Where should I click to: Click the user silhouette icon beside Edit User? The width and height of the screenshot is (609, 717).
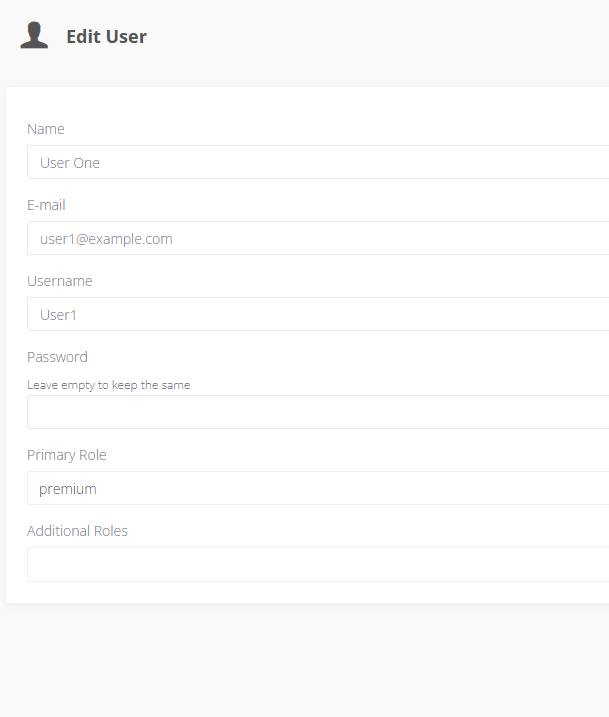34,35
